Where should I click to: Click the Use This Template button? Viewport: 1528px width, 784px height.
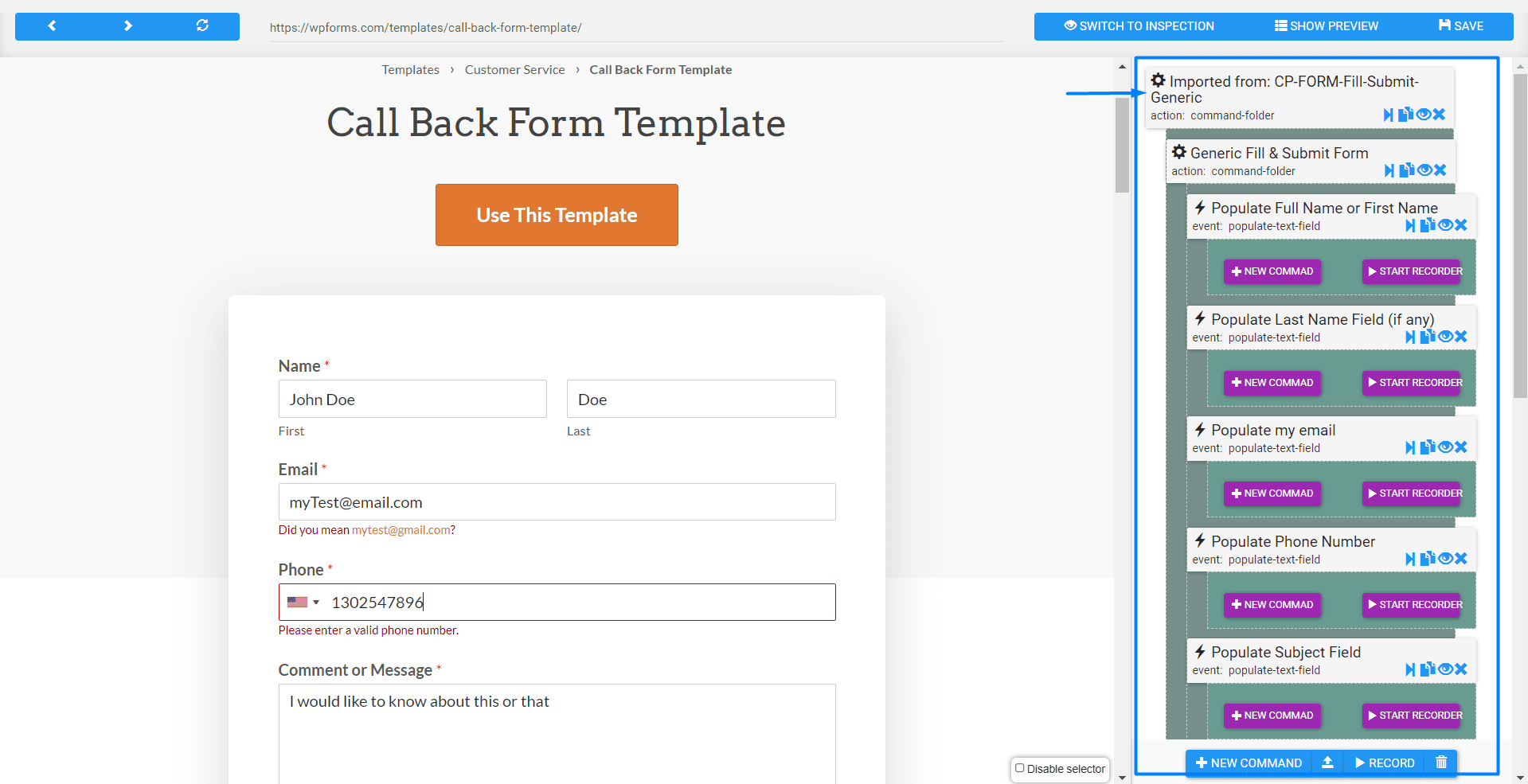pyautogui.click(x=557, y=215)
